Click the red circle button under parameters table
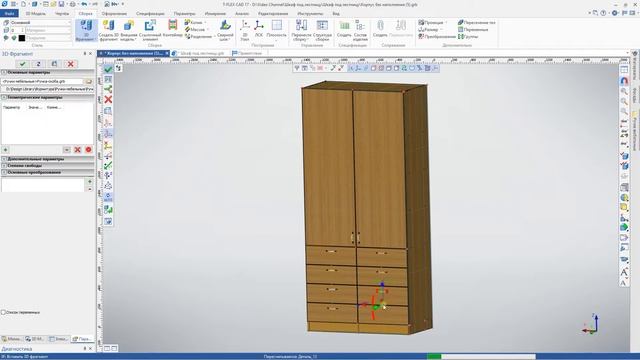Image resolution: width=640 pixels, height=360 pixels. [88, 150]
